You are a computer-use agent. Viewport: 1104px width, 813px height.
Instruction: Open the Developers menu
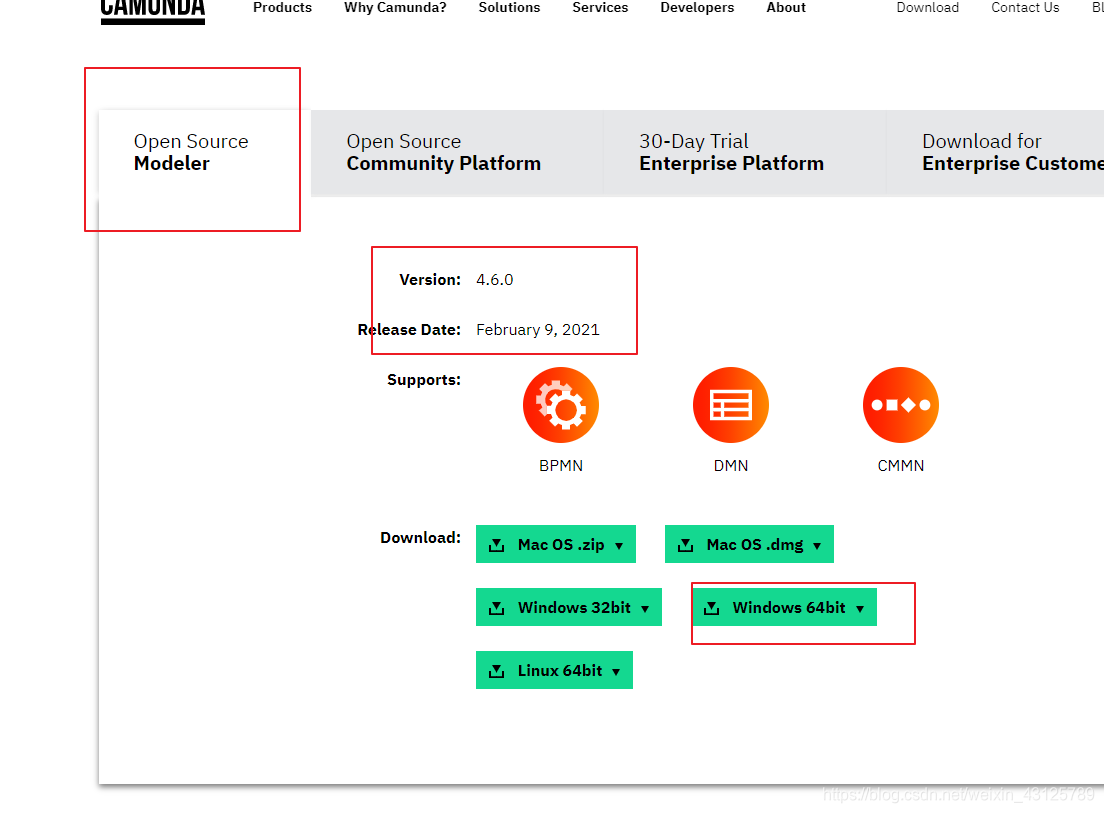coord(697,8)
